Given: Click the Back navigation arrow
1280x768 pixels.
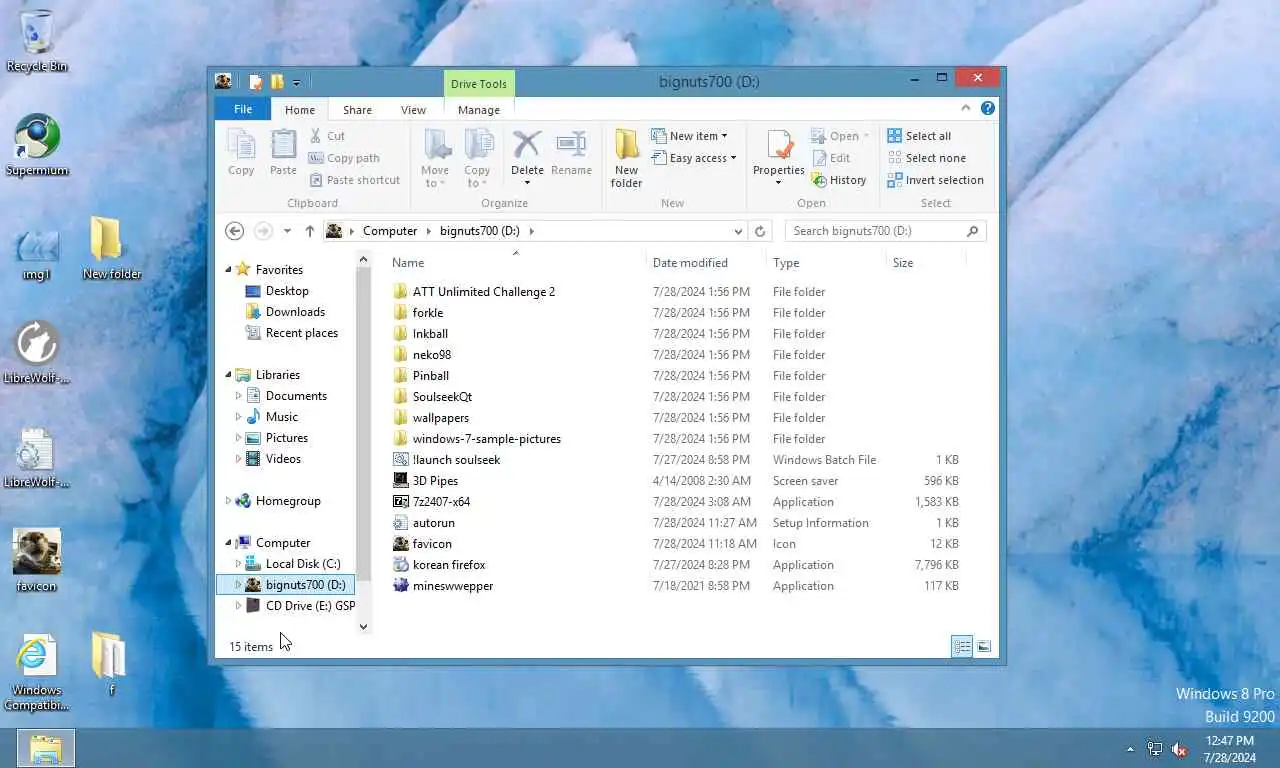Looking at the screenshot, I should pyautogui.click(x=234, y=231).
